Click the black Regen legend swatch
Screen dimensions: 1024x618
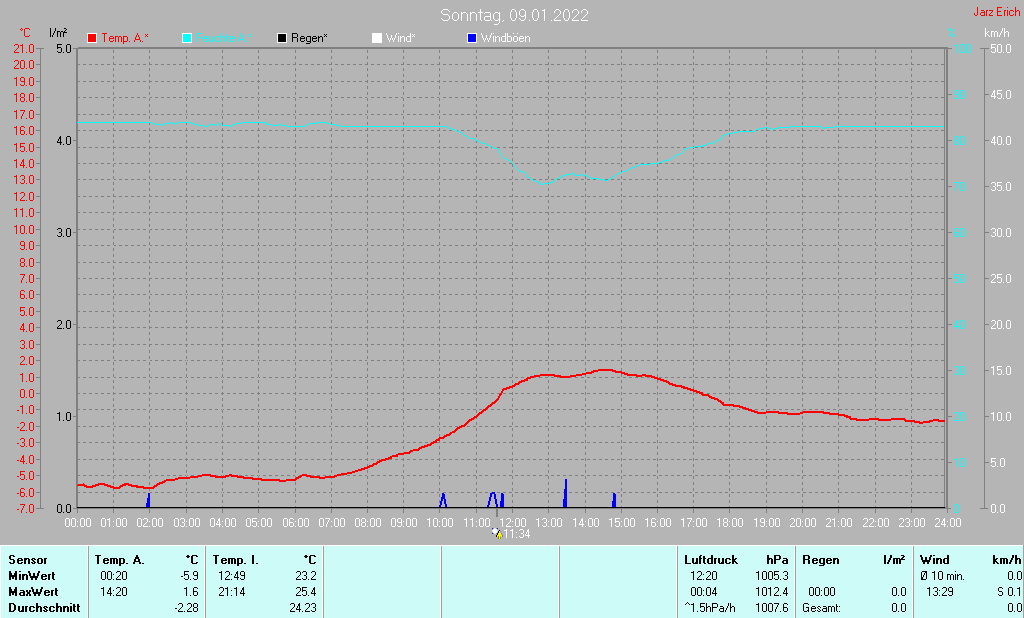pos(282,39)
